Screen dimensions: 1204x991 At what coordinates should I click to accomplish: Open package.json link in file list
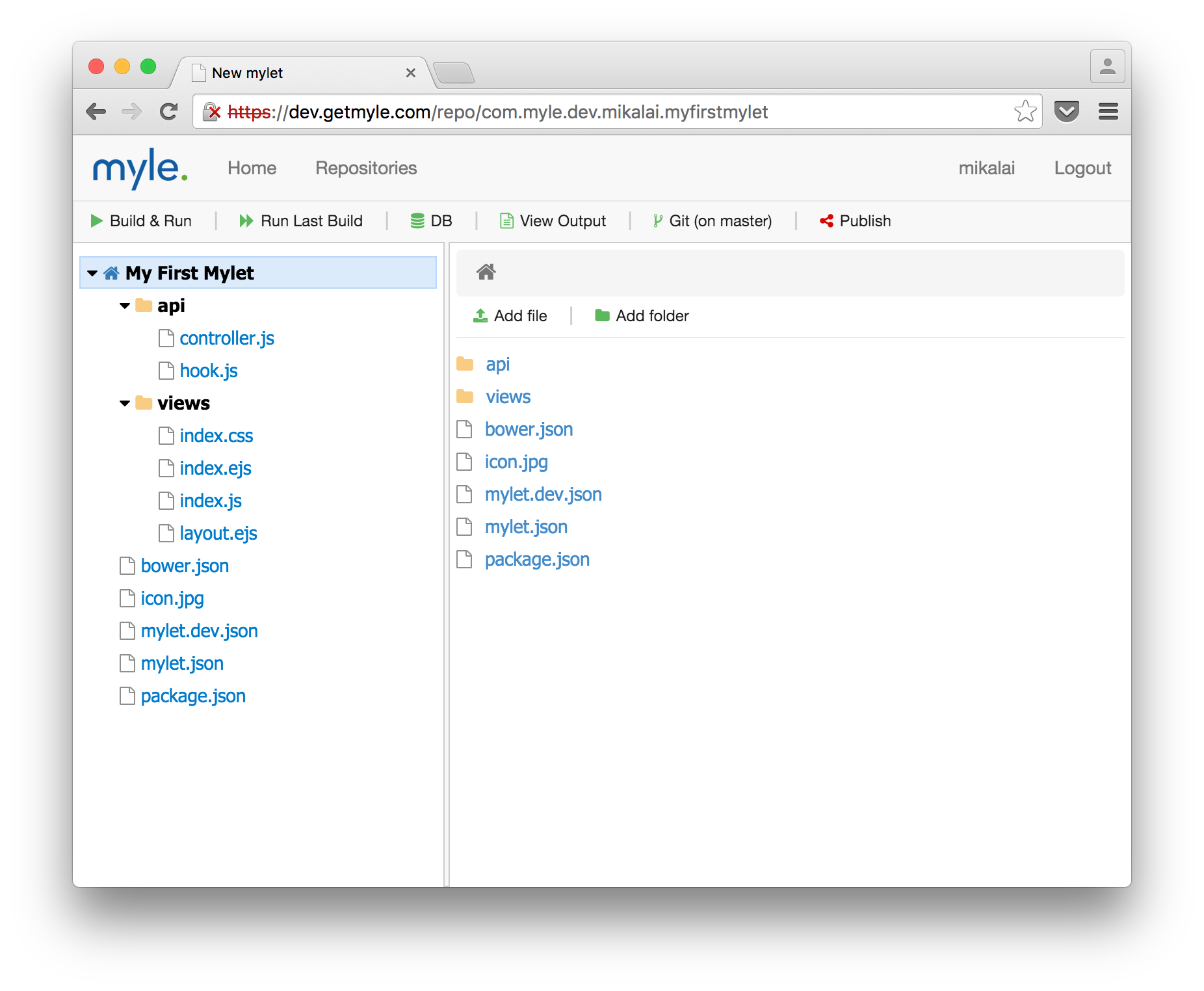[537, 559]
